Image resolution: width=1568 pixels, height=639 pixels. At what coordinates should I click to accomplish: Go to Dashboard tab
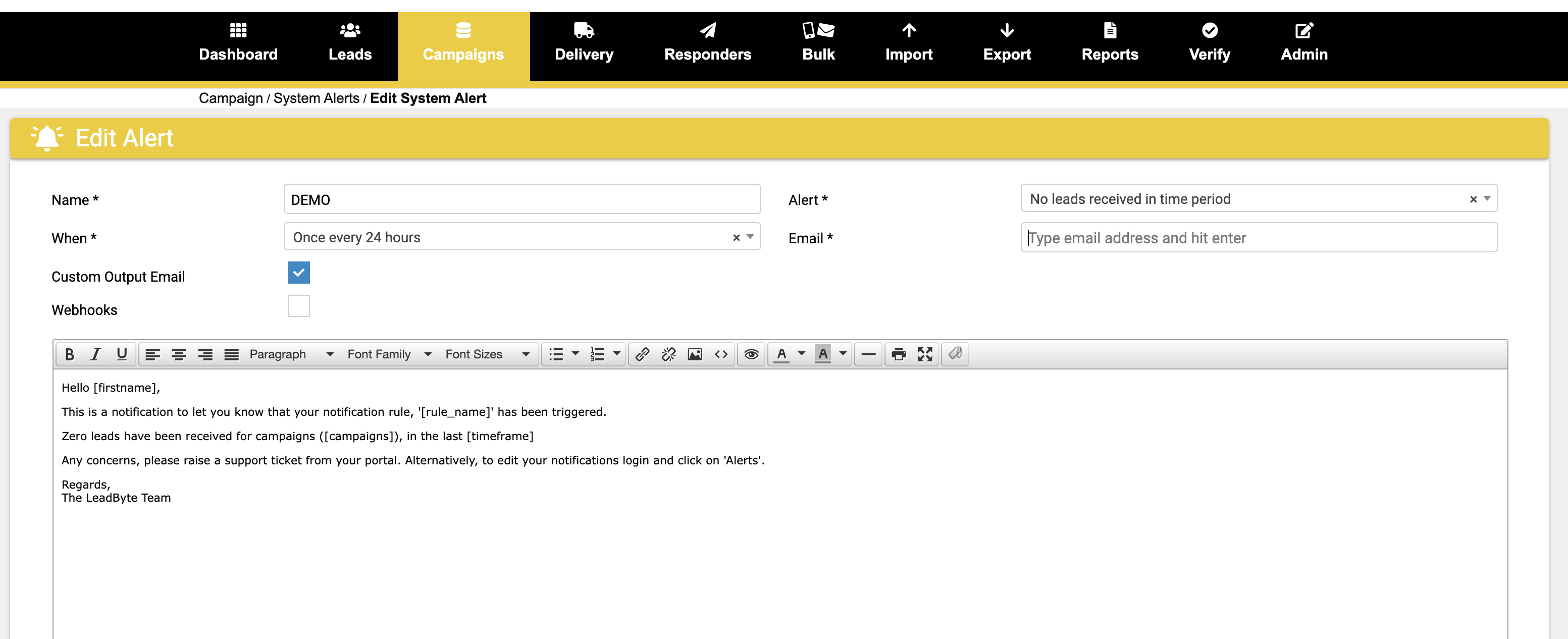(x=238, y=45)
